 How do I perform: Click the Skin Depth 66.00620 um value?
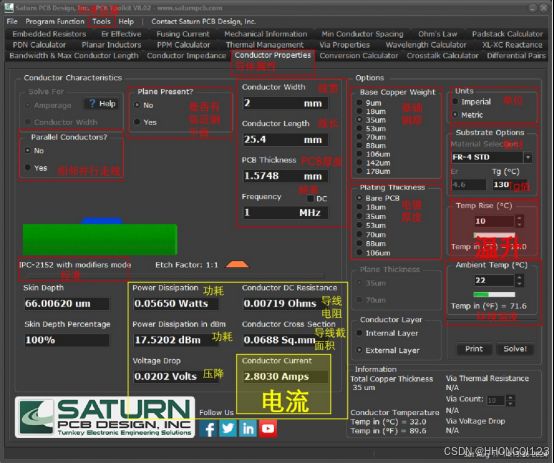(x=66, y=303)
